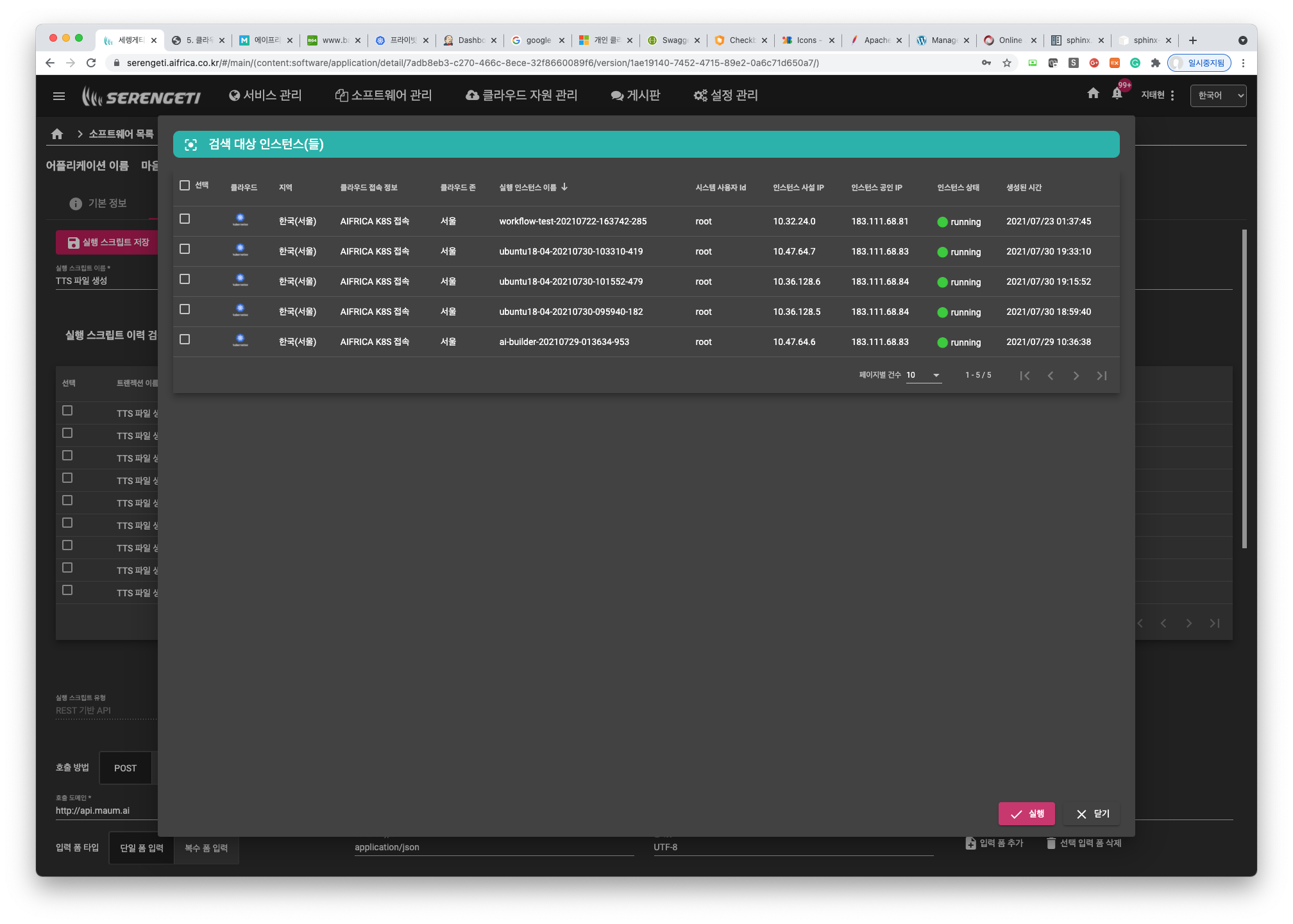Open the 소프트웨어 관리 menu

pyautogui.click(x=384, y=96)
